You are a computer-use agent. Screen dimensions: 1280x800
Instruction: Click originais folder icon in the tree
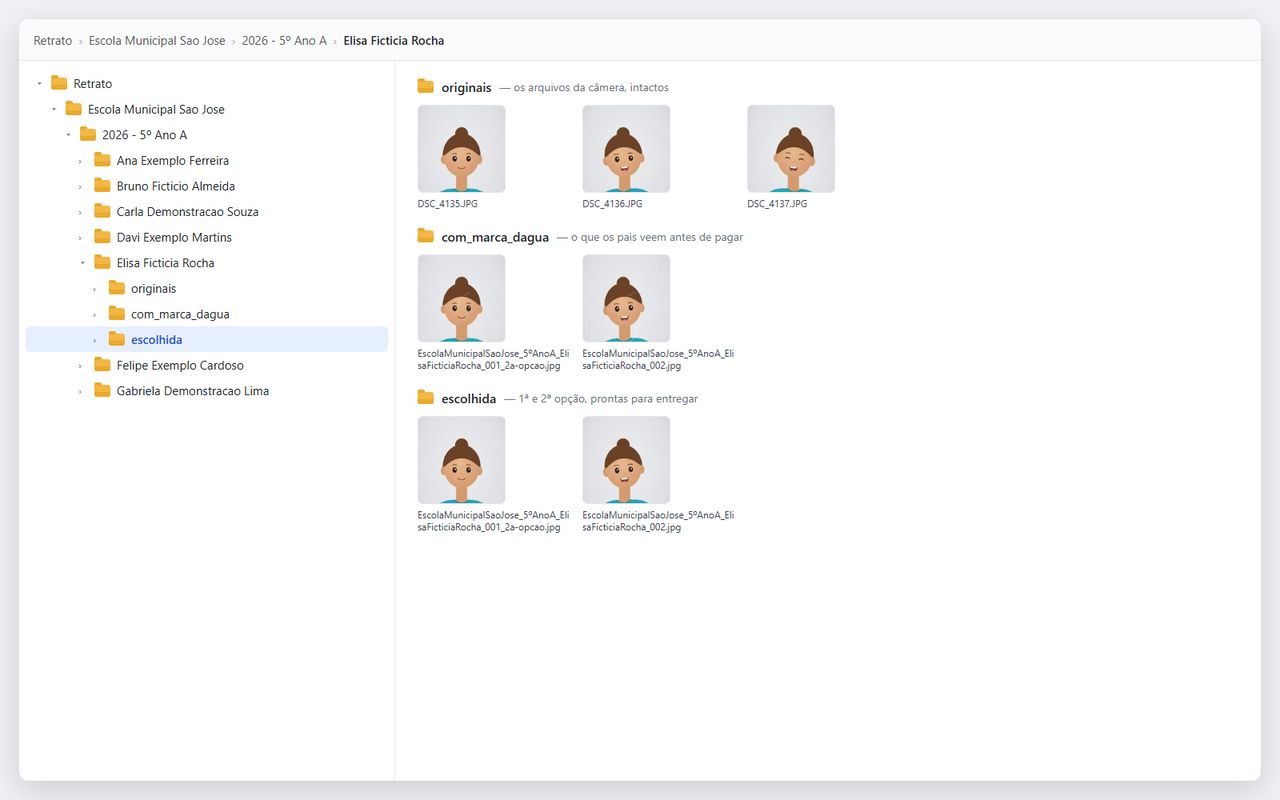(x=117, y=288)
